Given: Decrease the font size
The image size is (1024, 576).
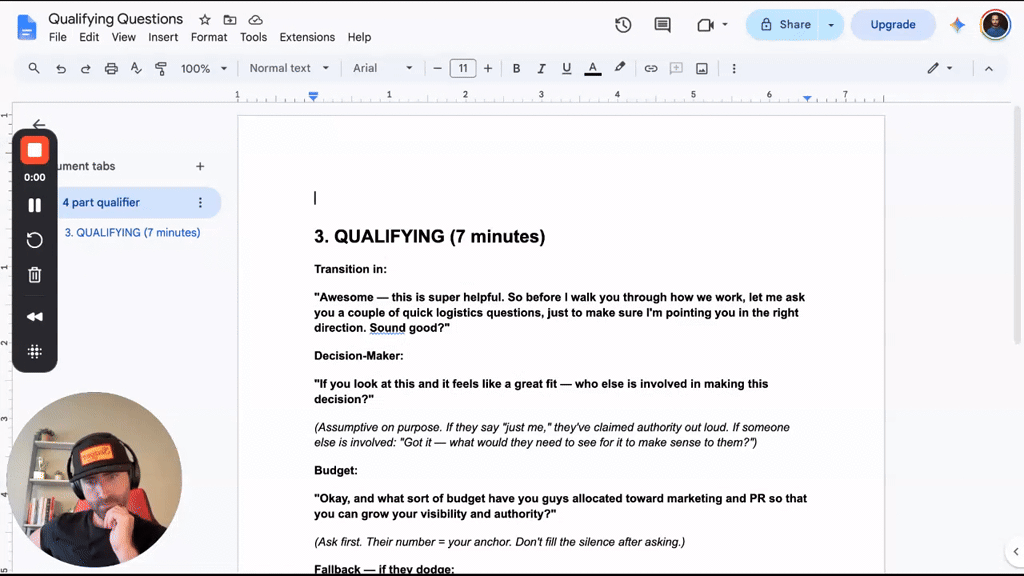Looking at the screenshot, I should pos(438,68).
